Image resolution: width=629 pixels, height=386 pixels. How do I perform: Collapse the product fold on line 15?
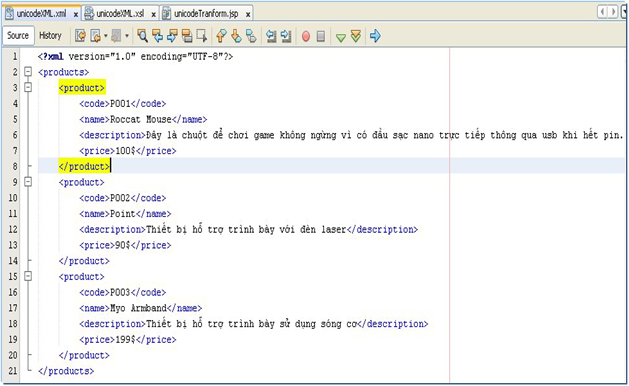[x=28, y=276]
